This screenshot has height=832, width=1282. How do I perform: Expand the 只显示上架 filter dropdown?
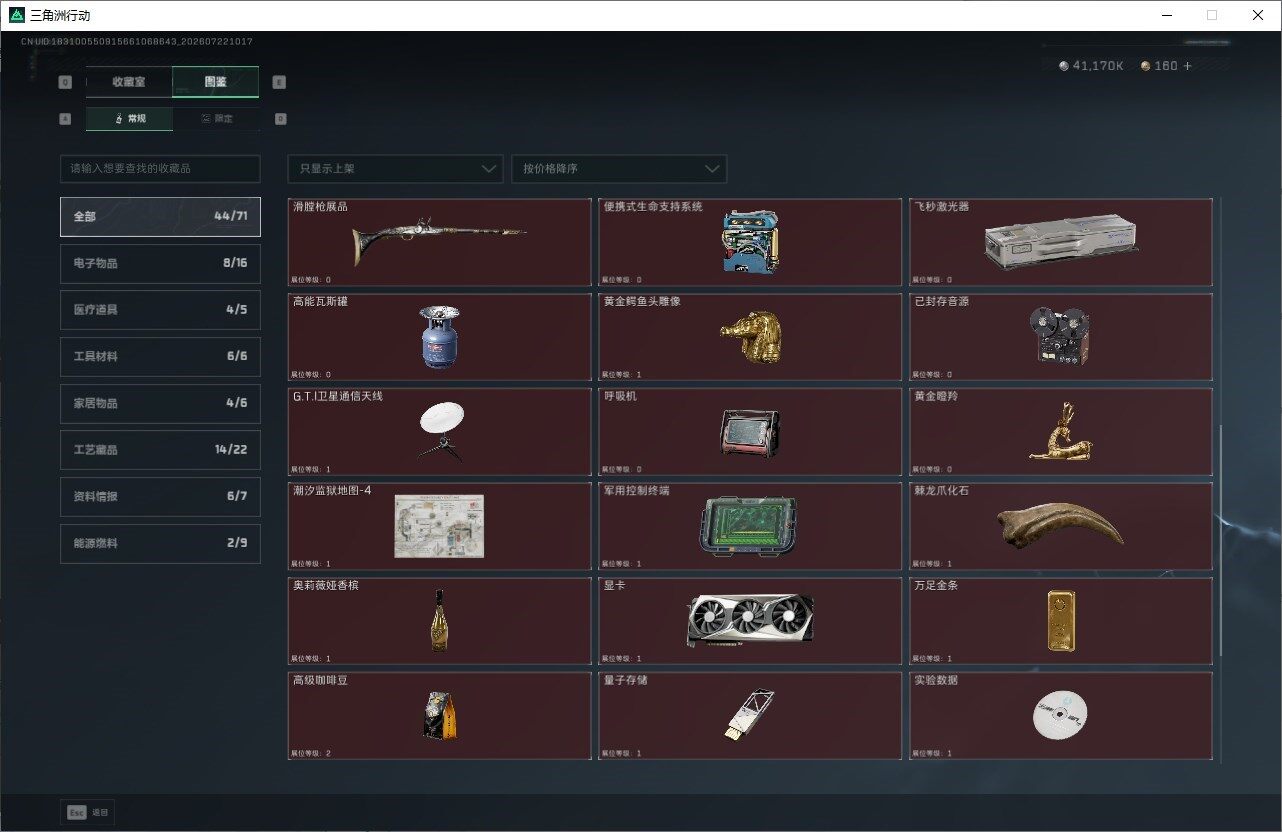point(395,169)
